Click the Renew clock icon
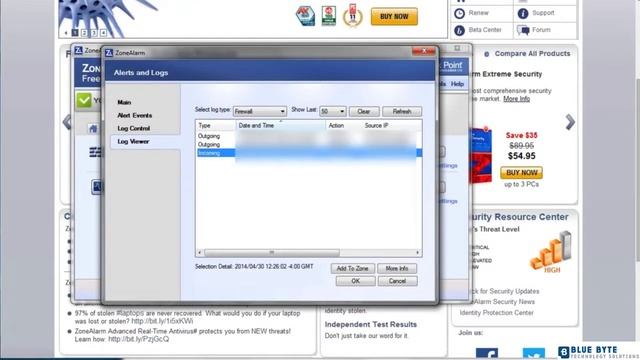 click(x=460, y=13)
